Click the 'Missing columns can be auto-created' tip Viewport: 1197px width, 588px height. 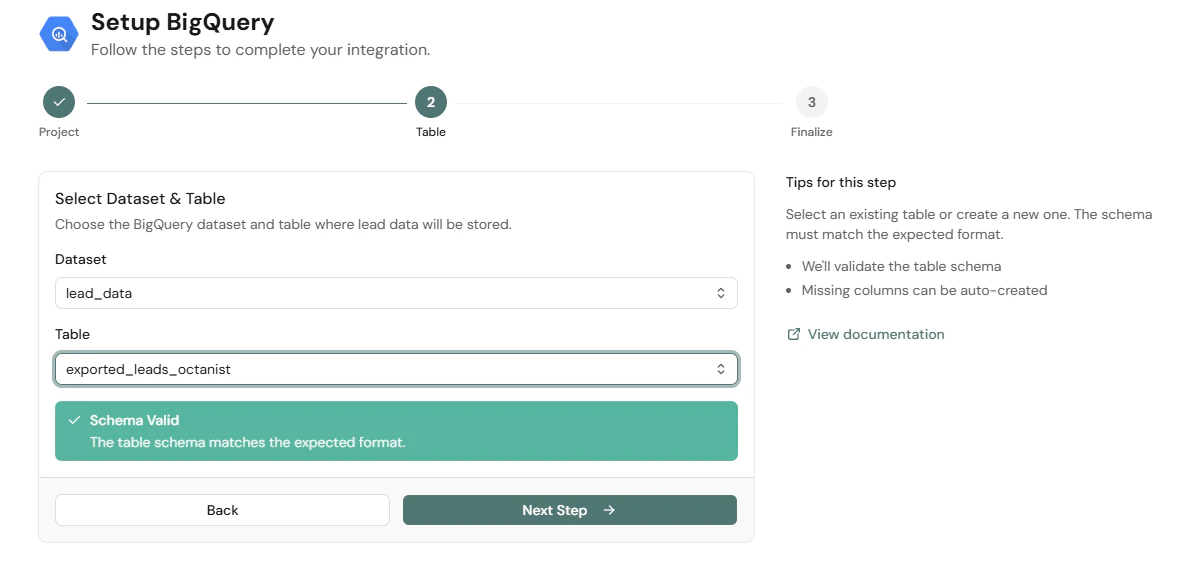[x=924, y=290]
